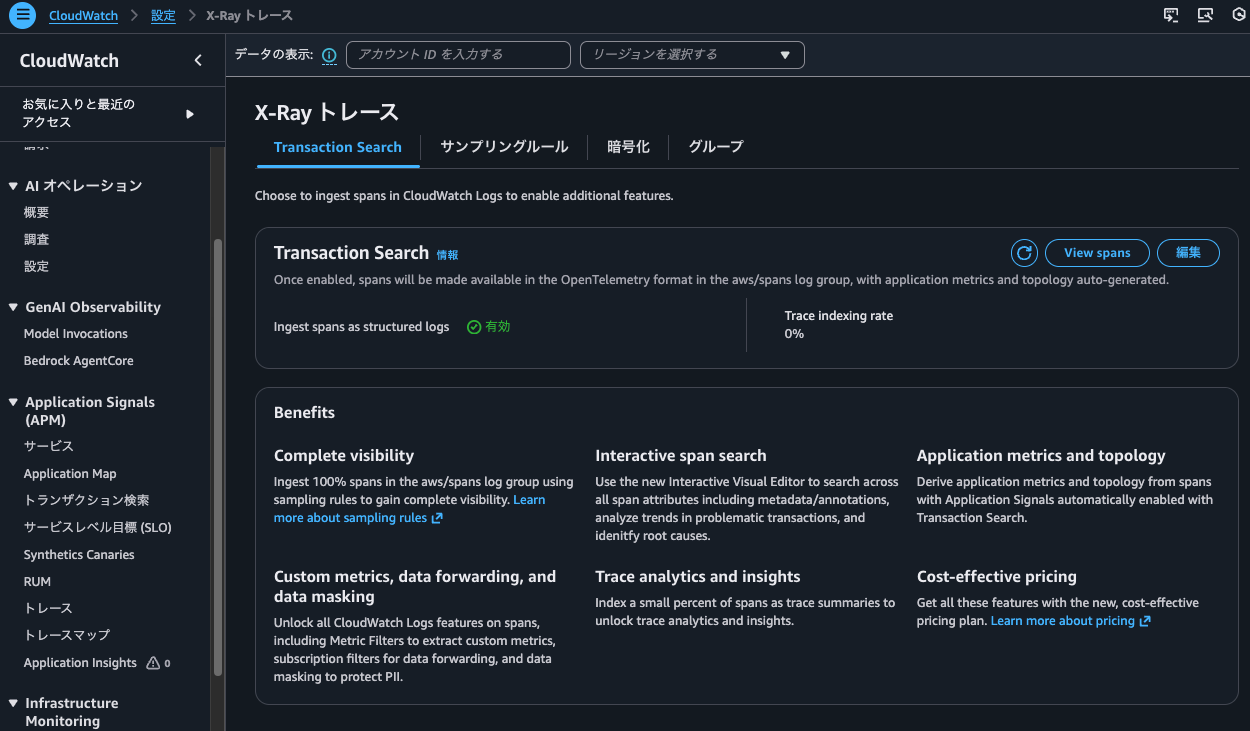Click the View spans button

point(1097,252)
